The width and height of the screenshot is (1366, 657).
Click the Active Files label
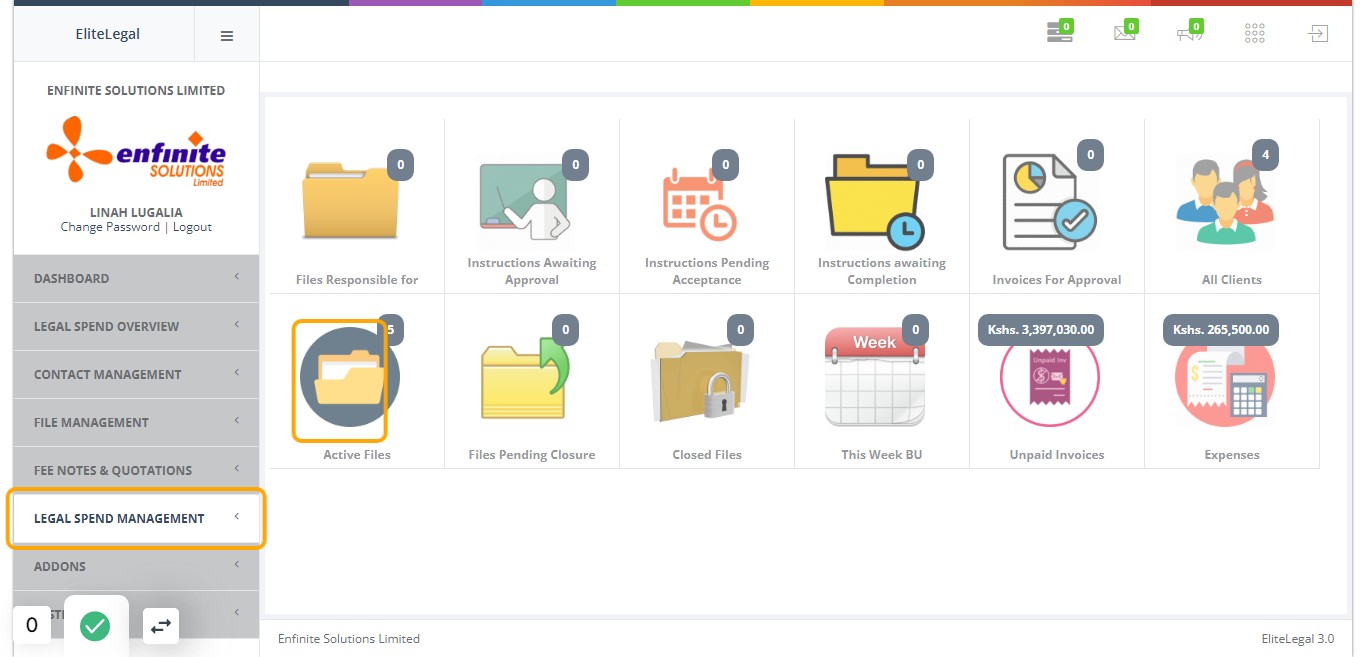(x=357, y=455)
